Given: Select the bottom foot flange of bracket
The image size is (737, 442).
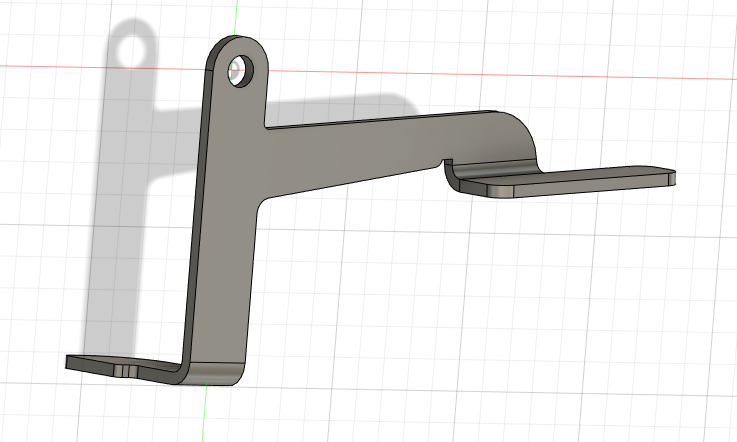Looking at the screenshot, I should (122, 366).
